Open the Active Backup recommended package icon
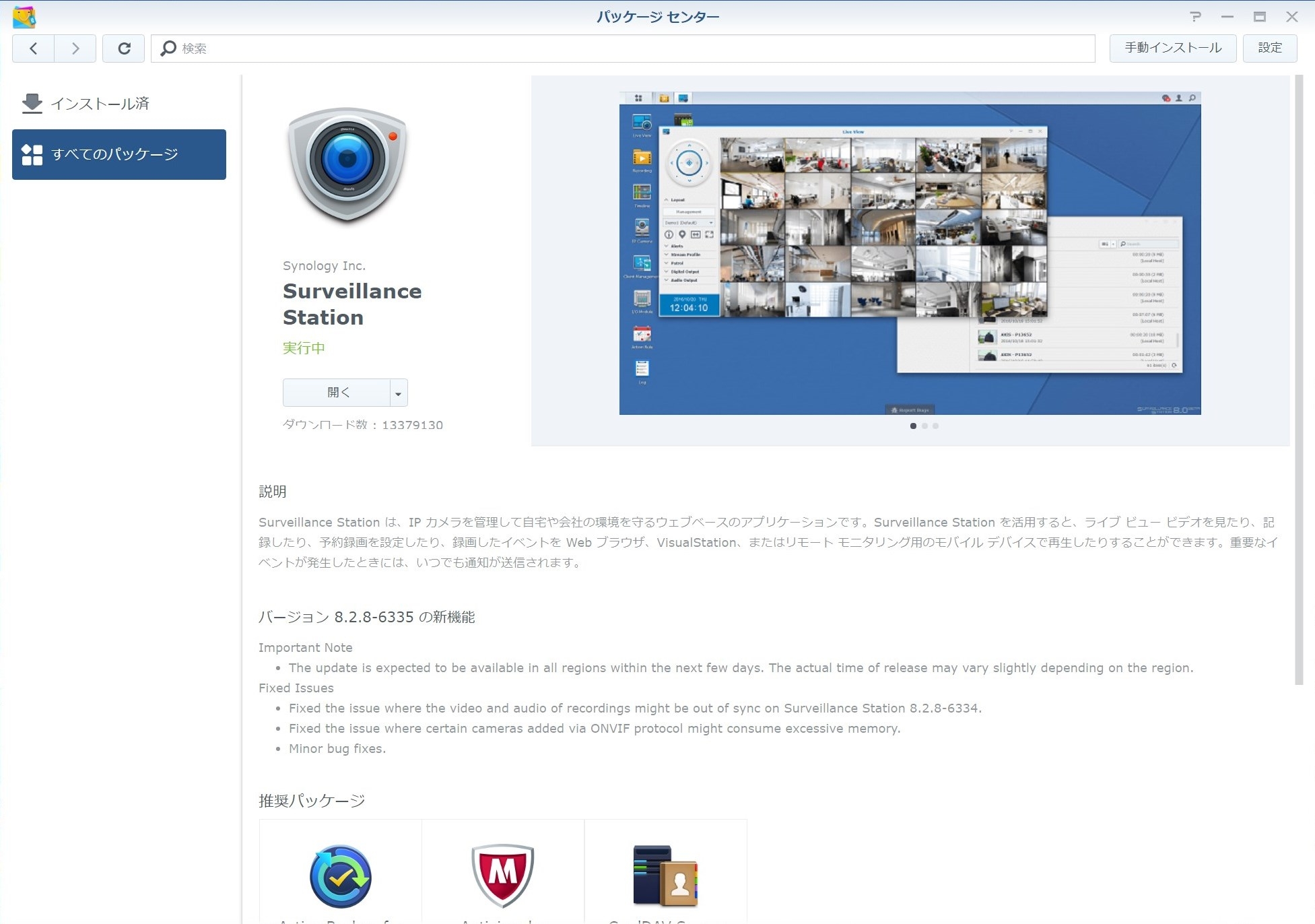 click(x=341, y=876)
